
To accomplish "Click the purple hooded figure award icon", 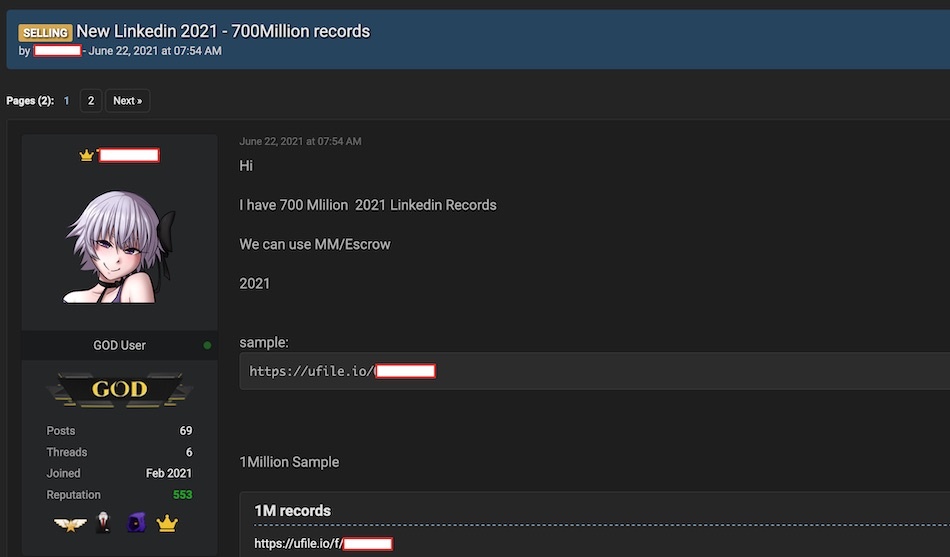I will [x=135, y=523].
